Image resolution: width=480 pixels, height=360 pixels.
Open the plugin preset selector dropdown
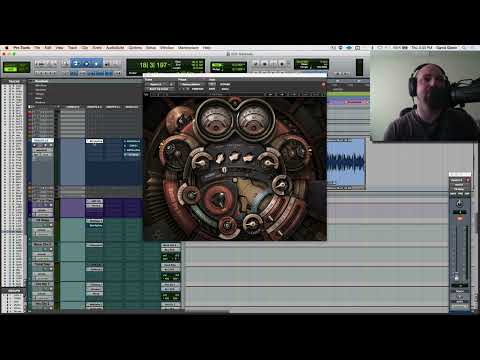(192, 84)
